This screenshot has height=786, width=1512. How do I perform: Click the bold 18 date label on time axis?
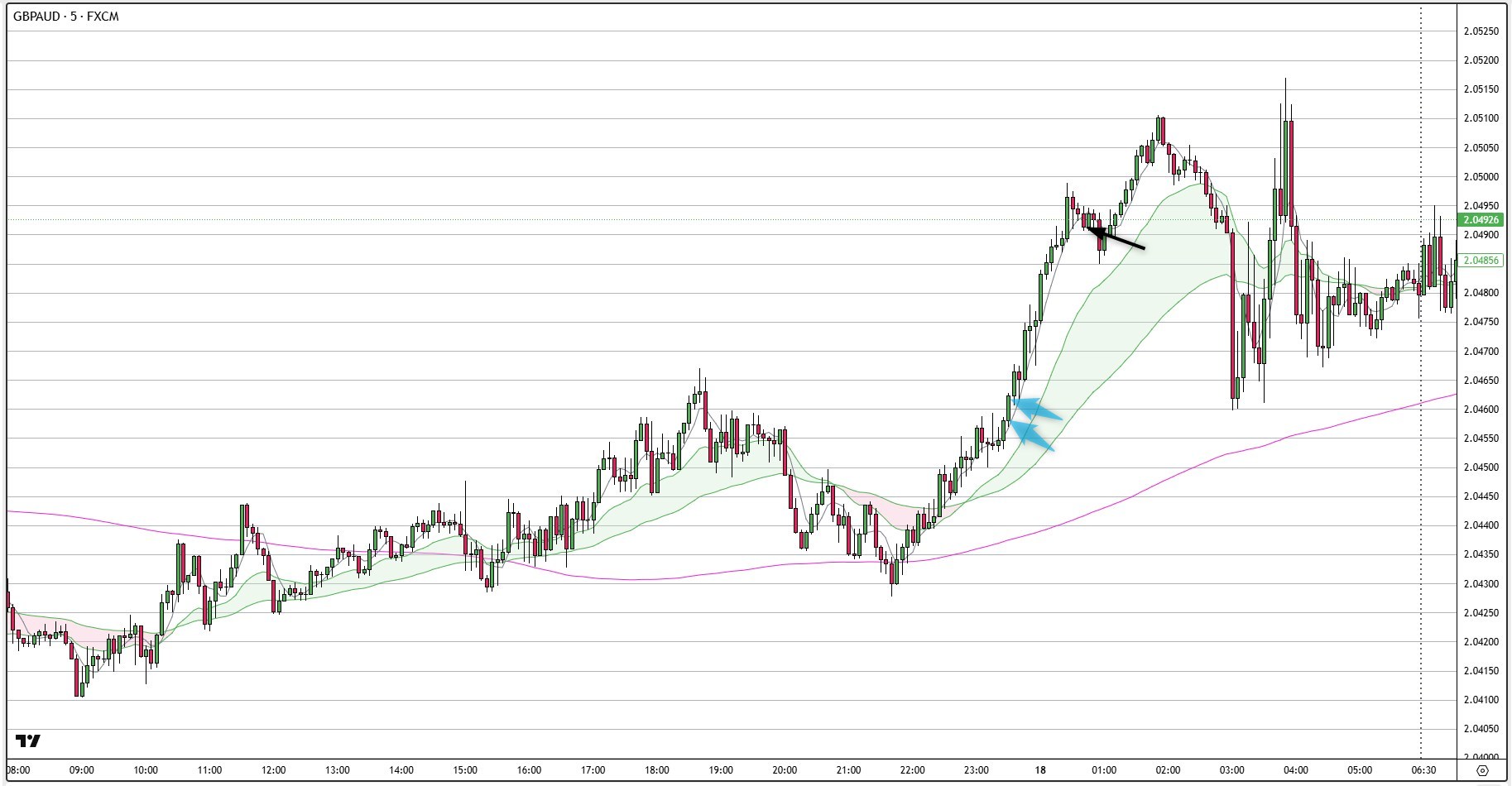tap(1039, 770)
